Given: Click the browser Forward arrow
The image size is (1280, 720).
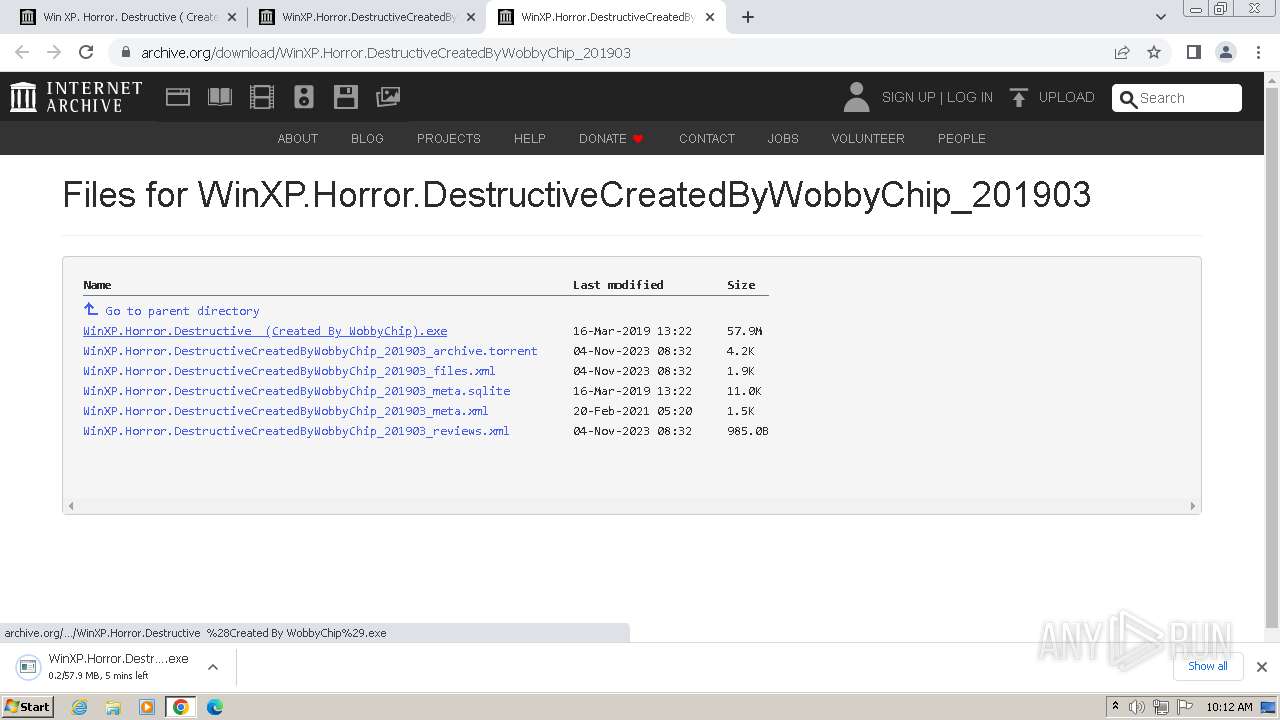Looking at the screenshot, I should pyautogui.click(x=54, y=52).
